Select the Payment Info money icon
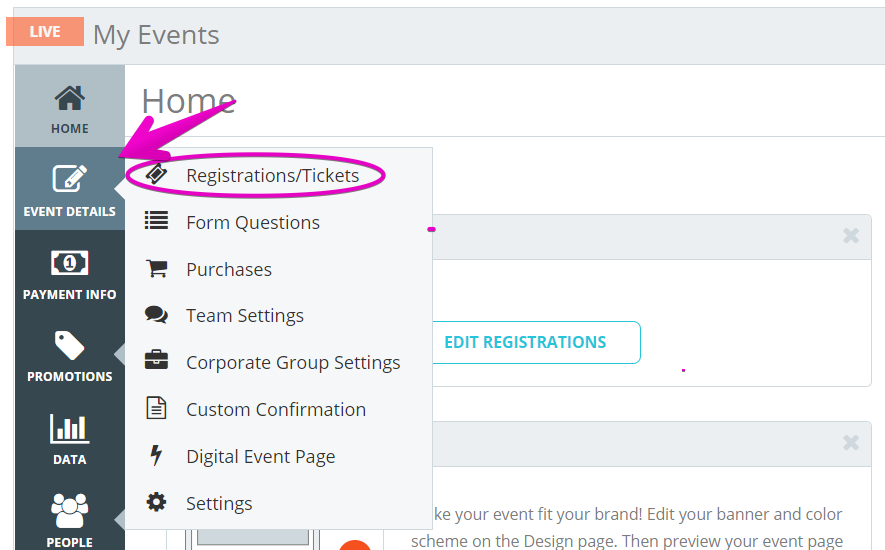The height and width of the screenshot is (550, 885). (x=69, y=263)
